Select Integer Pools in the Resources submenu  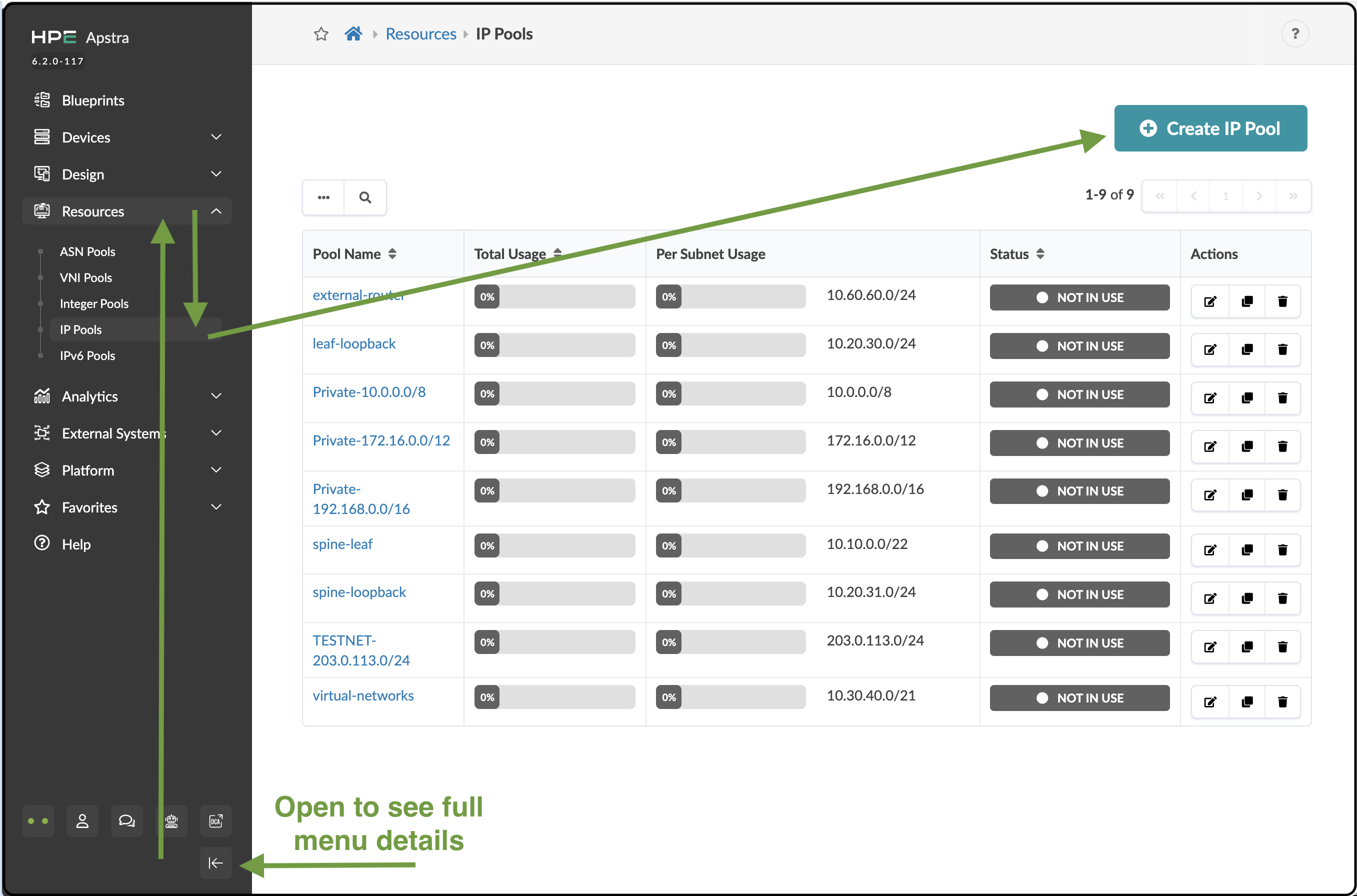(94, 304)
